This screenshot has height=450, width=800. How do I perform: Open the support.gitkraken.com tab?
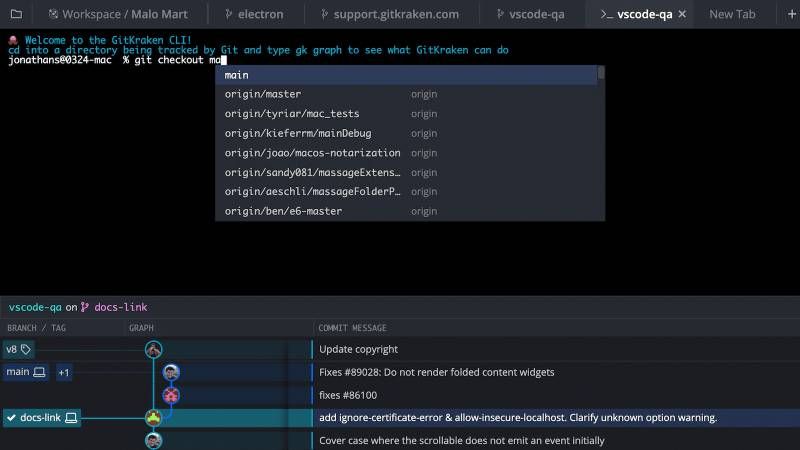pos(390,14)
